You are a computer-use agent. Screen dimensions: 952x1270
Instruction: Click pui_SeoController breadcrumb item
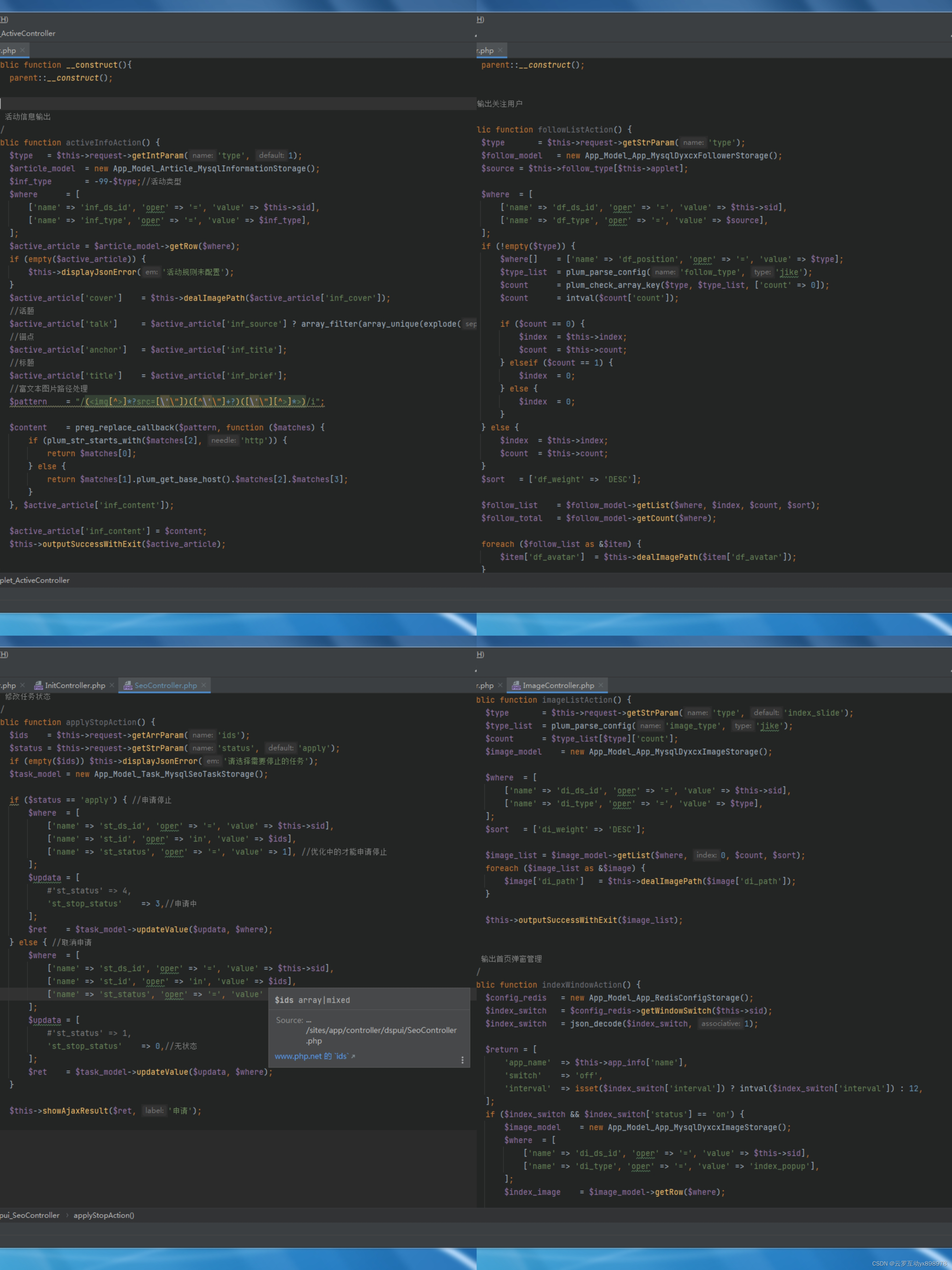[x=30, y=1215]
